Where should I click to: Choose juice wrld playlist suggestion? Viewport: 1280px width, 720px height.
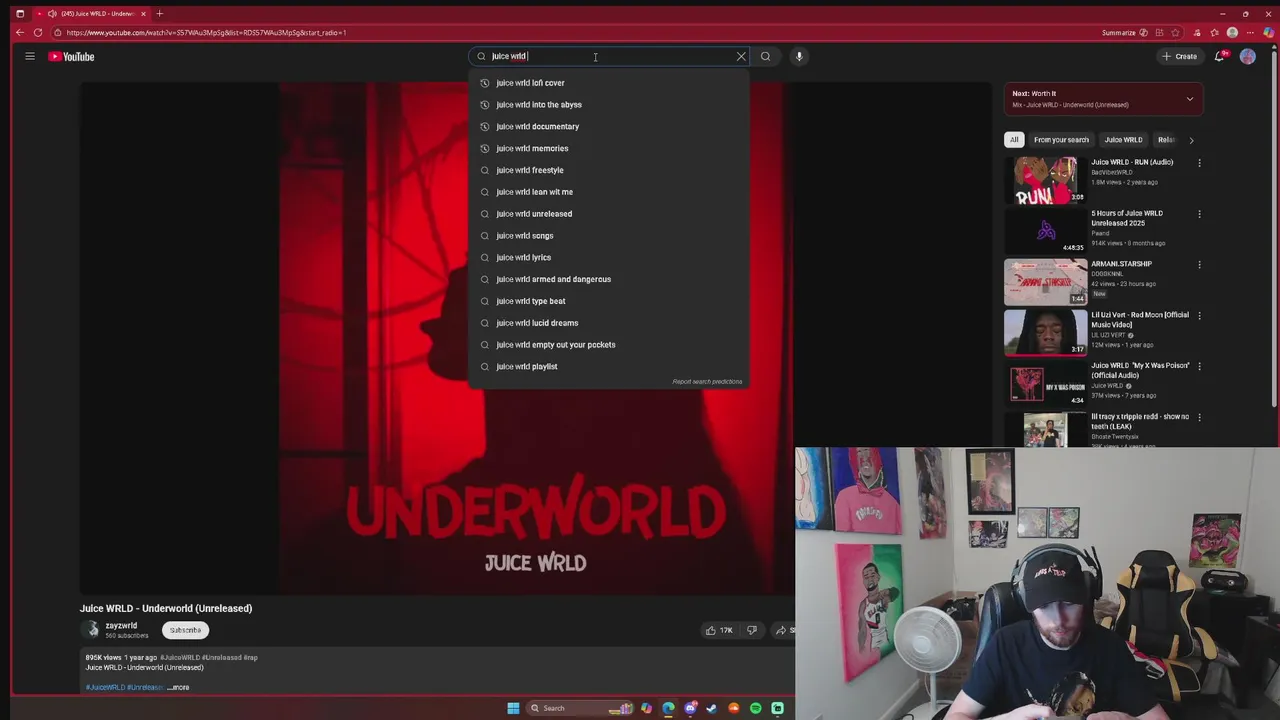pos(608,366)
